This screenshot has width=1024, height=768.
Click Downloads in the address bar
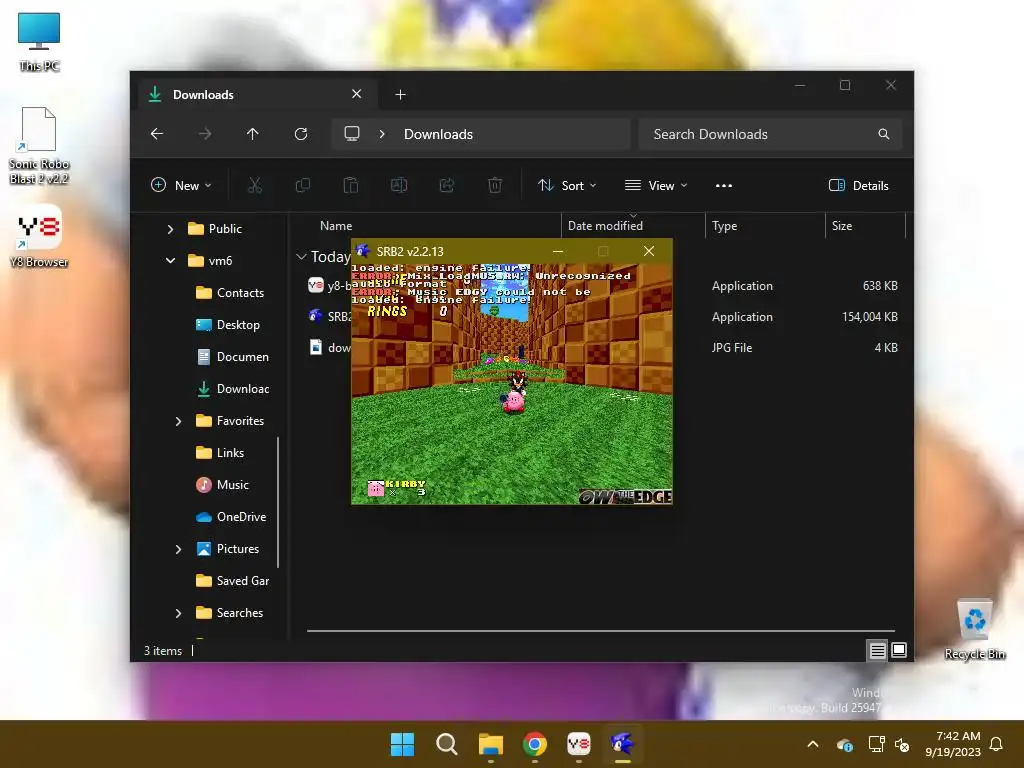(438, 134)
